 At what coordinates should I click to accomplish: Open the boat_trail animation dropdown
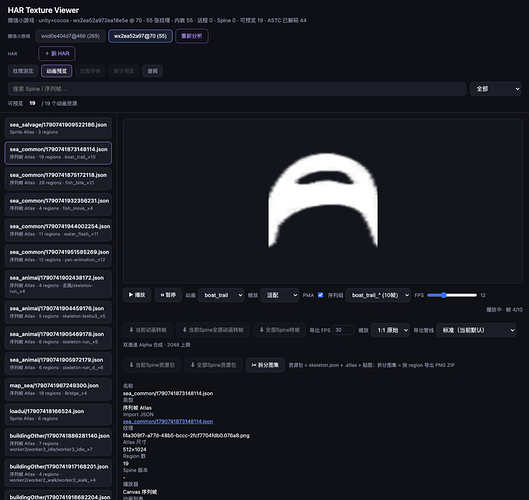221,295
